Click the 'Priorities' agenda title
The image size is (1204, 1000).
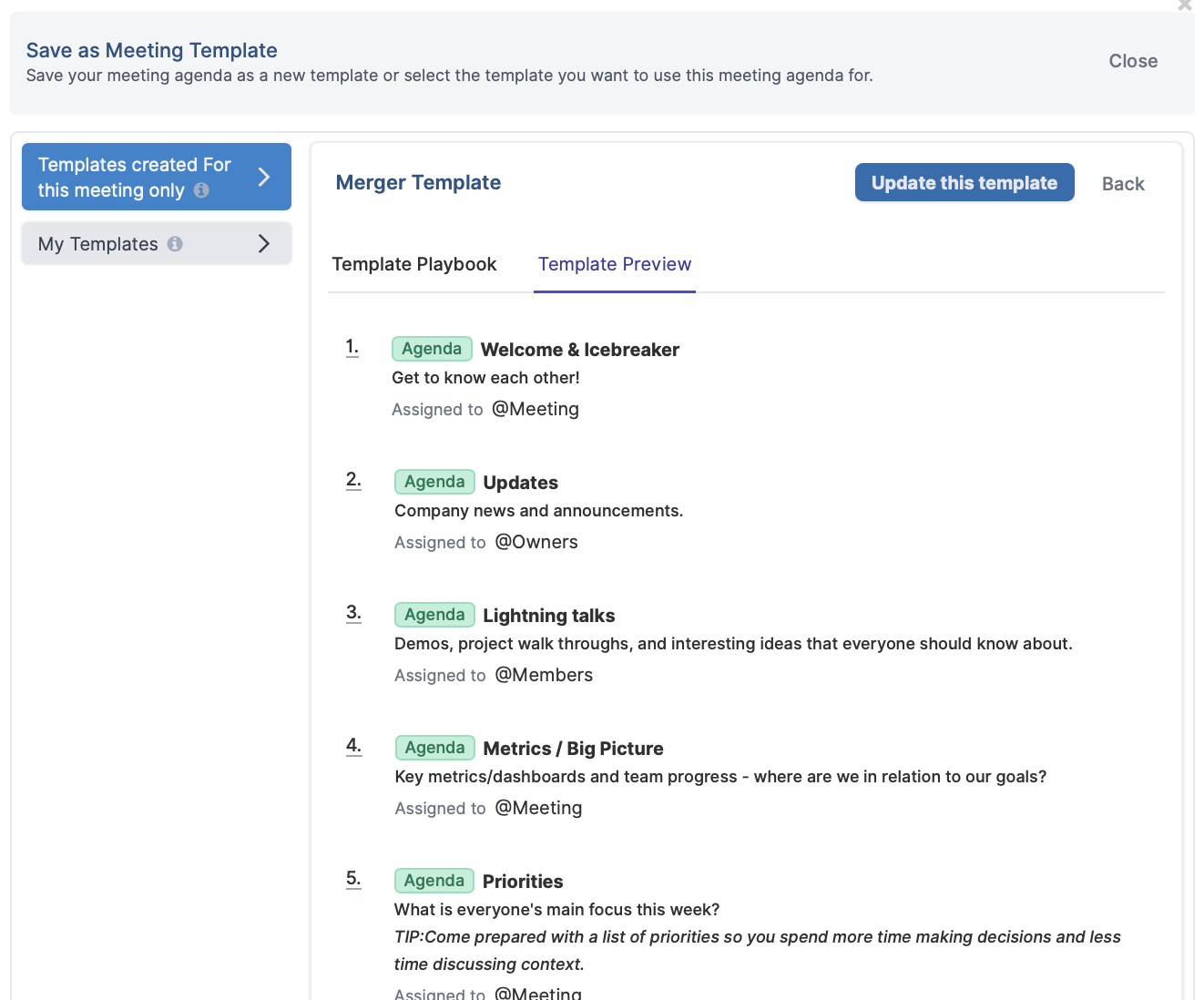pyautogui.click(x=523, y=882)
